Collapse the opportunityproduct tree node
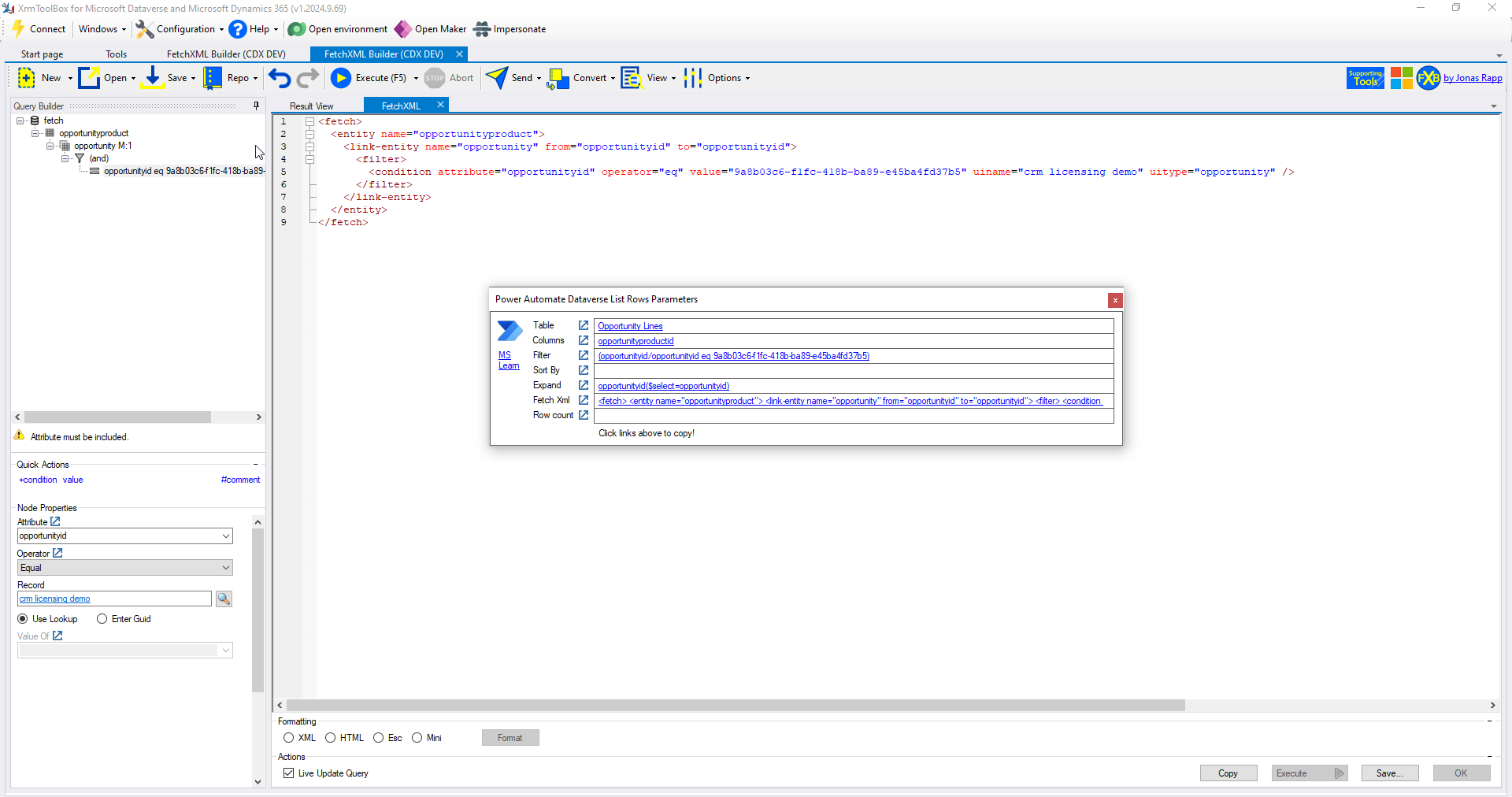 pos(35,133)
